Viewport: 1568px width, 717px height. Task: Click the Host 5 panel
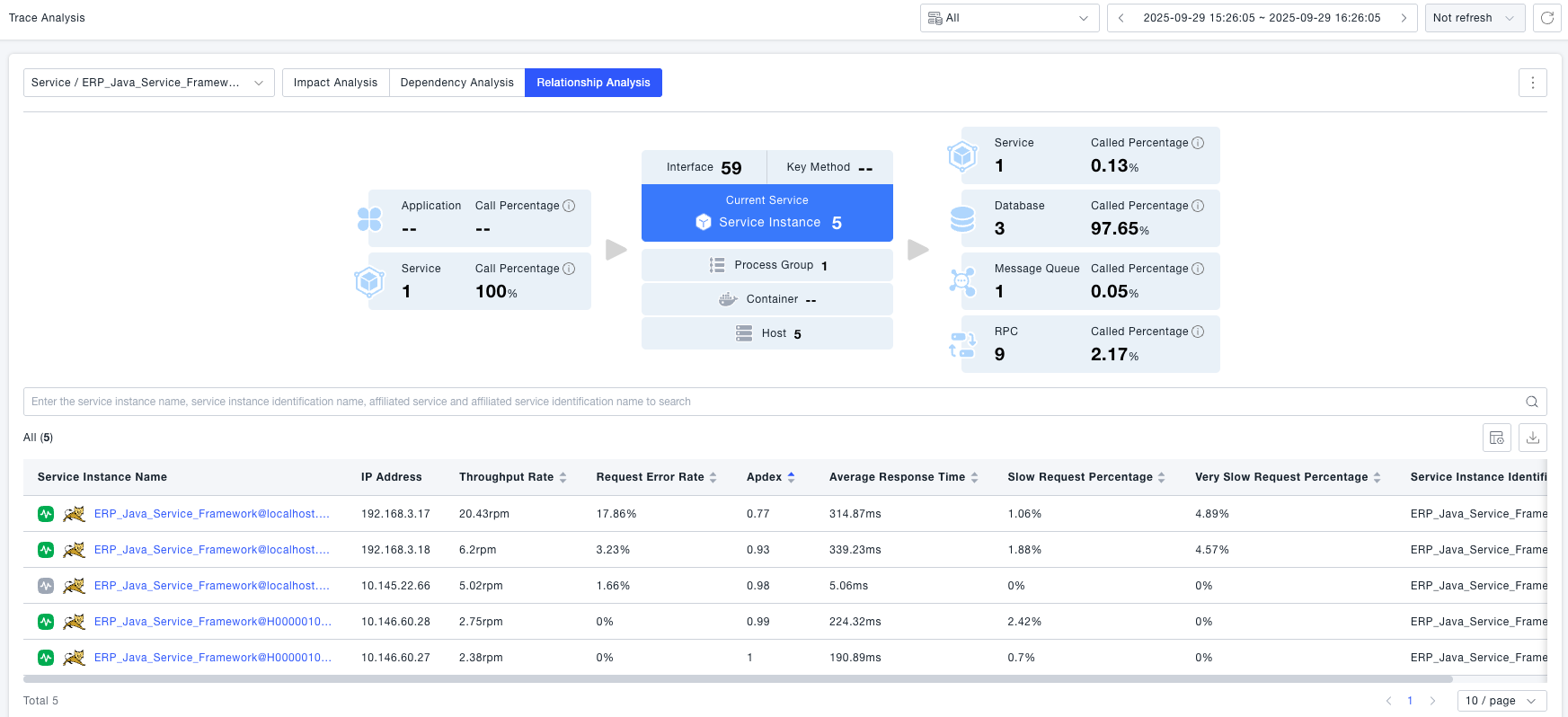tap(766, 333)
